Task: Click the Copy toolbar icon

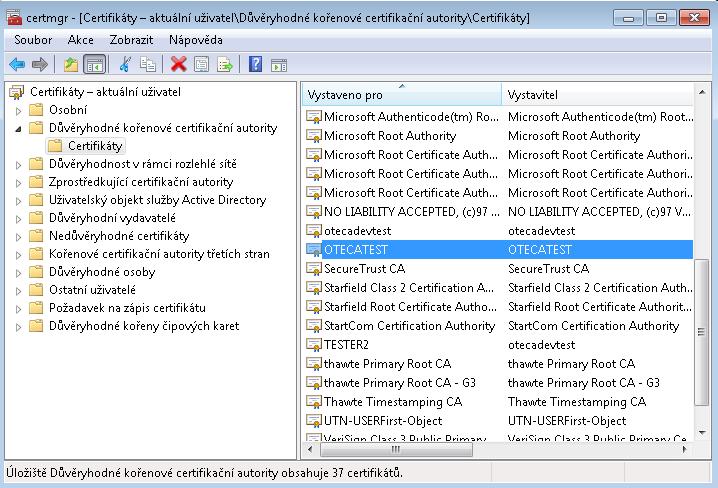Action: point(147,65)
